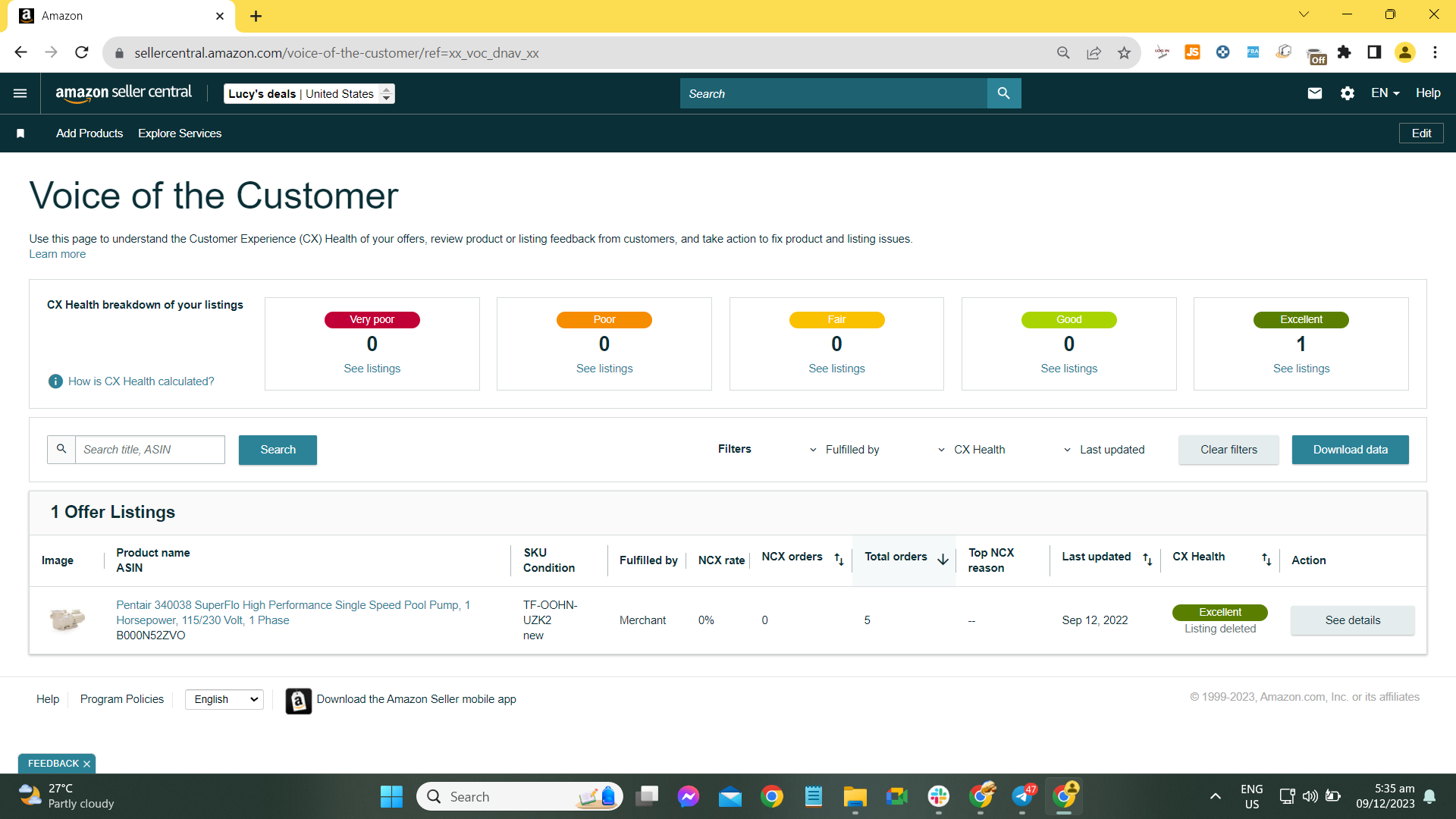
Task: Click the Edit button in the navigation bar
Action: pyautogui.click(x=1421, y=133)
